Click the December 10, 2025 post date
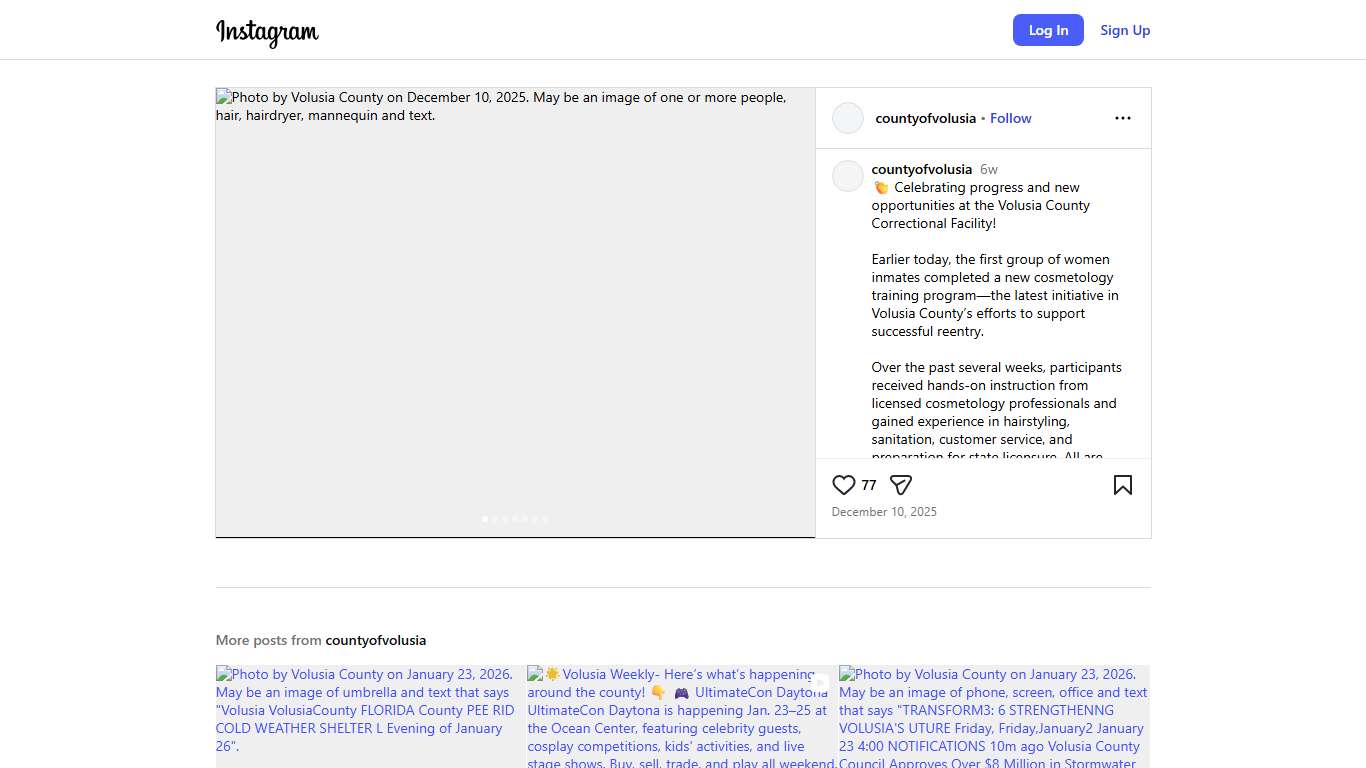 (x=884, y=512)
